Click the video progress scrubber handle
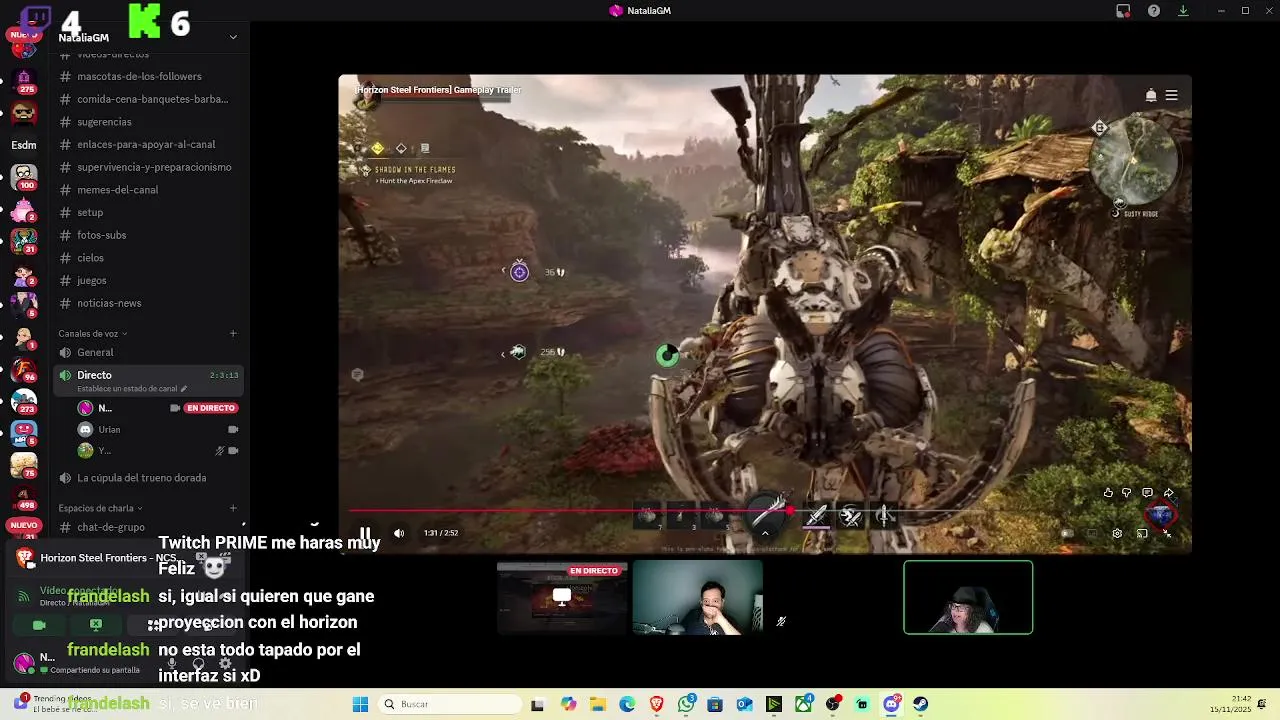The height and width of the screenshot is (720, 1280). click(791, 512)
